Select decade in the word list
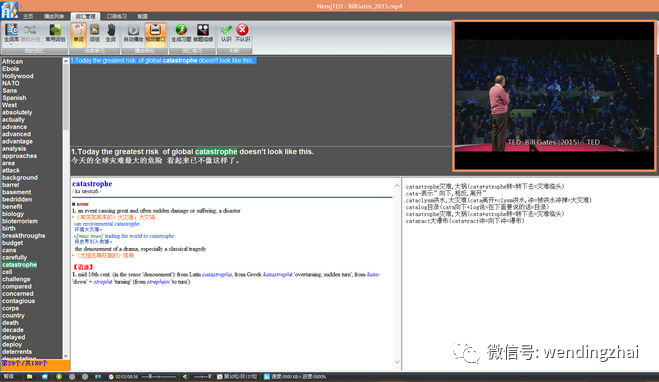This screenshot has width=659, height=382. (x=13, y=330)
